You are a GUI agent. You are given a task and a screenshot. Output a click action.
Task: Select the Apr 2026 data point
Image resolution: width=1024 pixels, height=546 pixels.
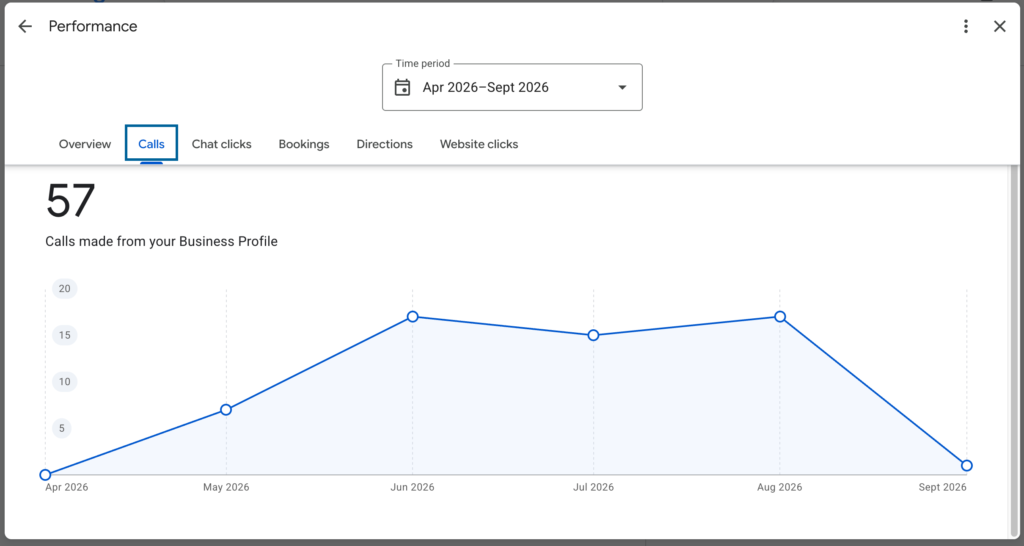(45, 475)
